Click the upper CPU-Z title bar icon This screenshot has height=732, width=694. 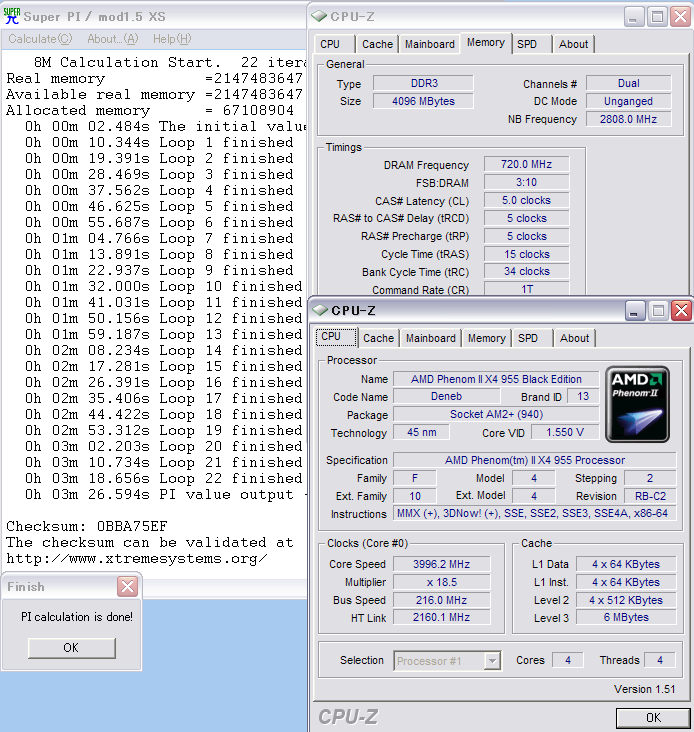319,16
